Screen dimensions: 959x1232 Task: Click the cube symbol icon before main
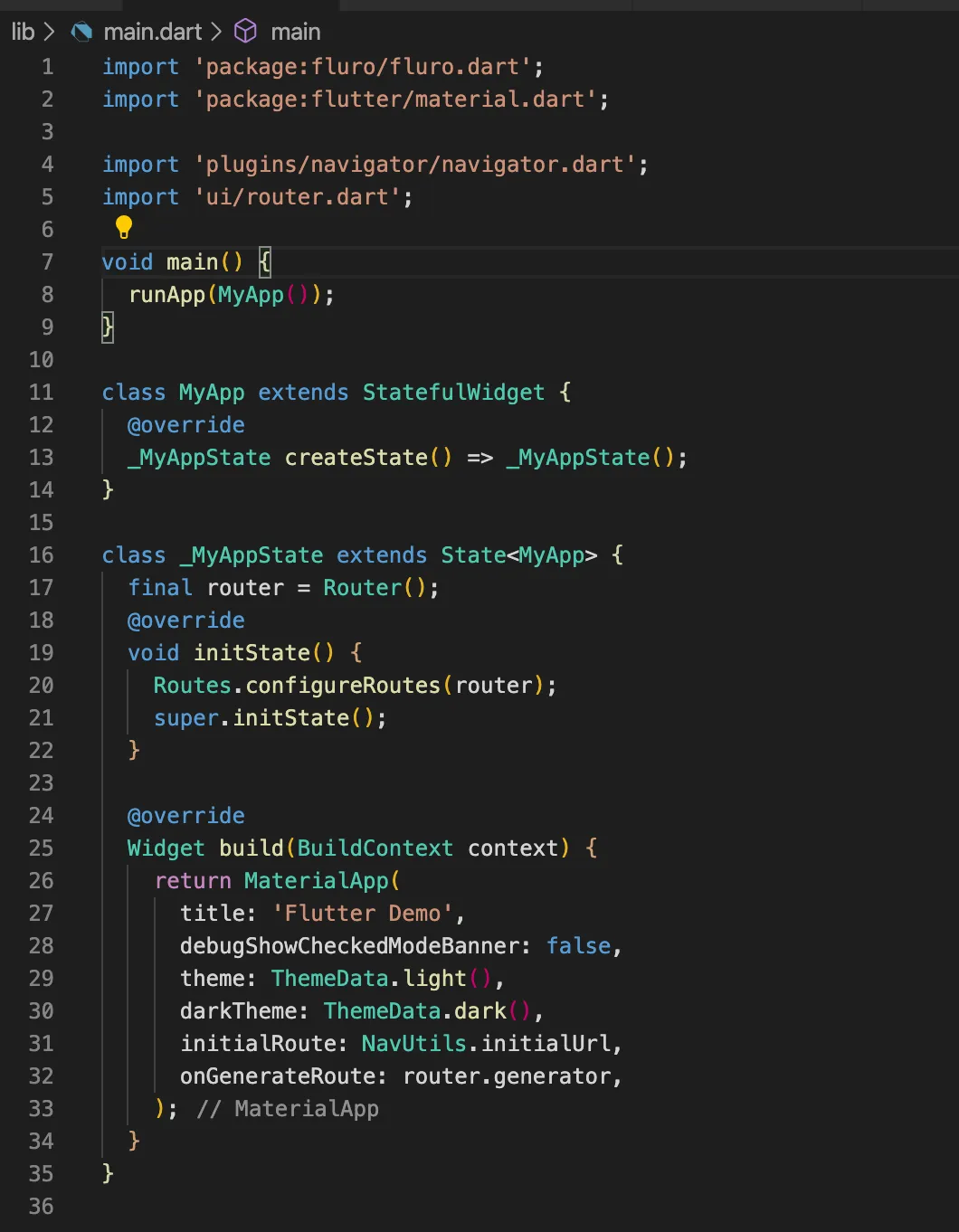pyautogui.click(x=245, y=32)
